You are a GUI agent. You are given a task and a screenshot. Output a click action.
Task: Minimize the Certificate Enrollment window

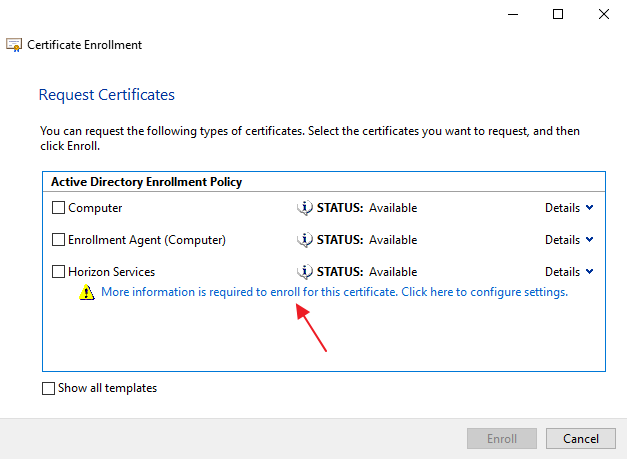(x=512, y=14)
